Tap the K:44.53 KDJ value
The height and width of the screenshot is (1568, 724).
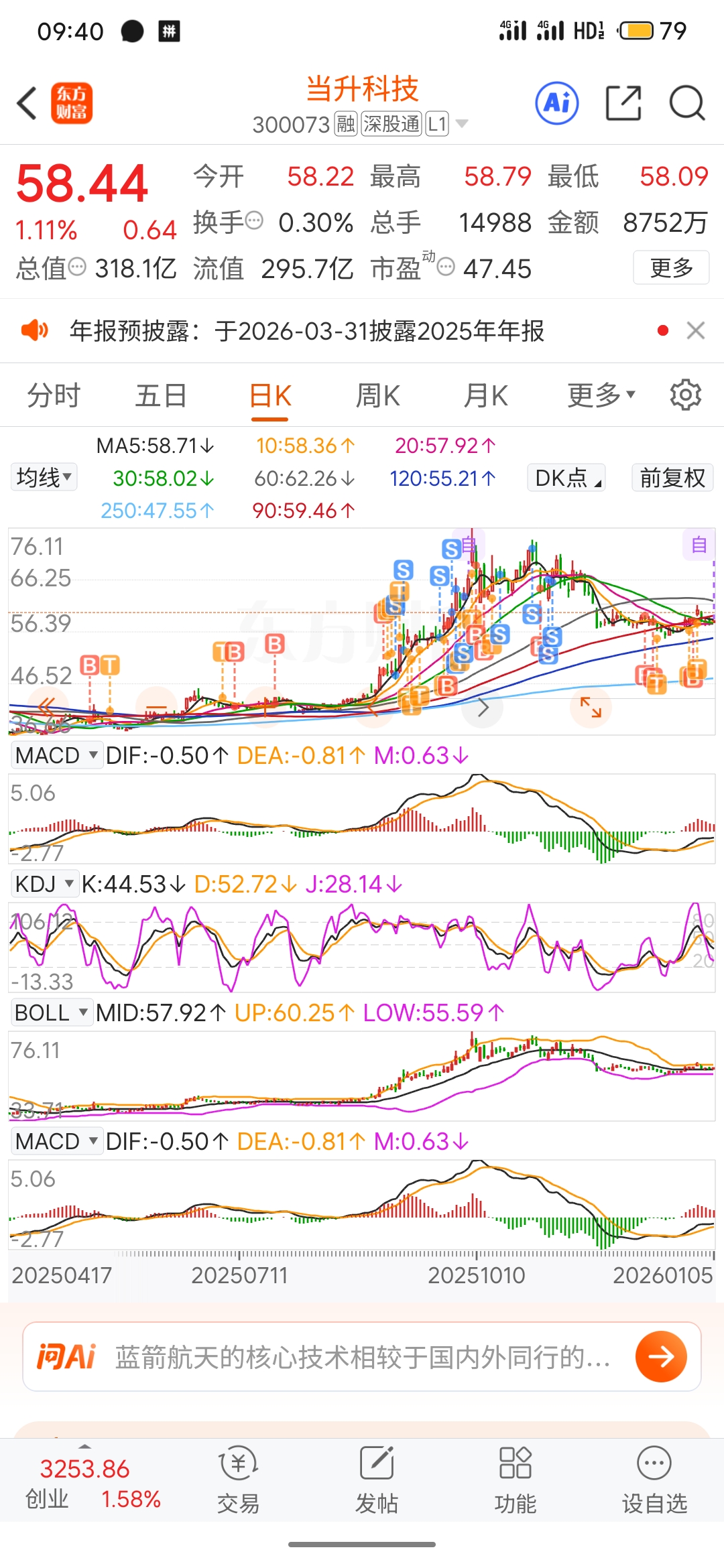[133, 884]
